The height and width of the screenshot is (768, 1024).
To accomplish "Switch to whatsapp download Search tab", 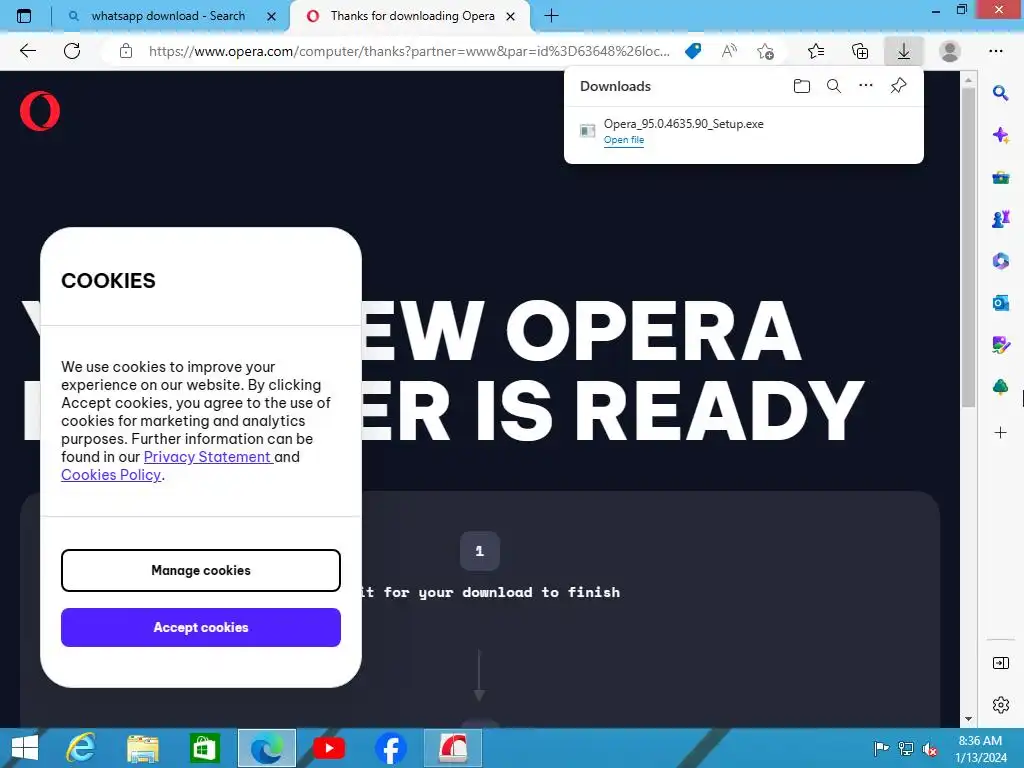I will click(168, 16).
